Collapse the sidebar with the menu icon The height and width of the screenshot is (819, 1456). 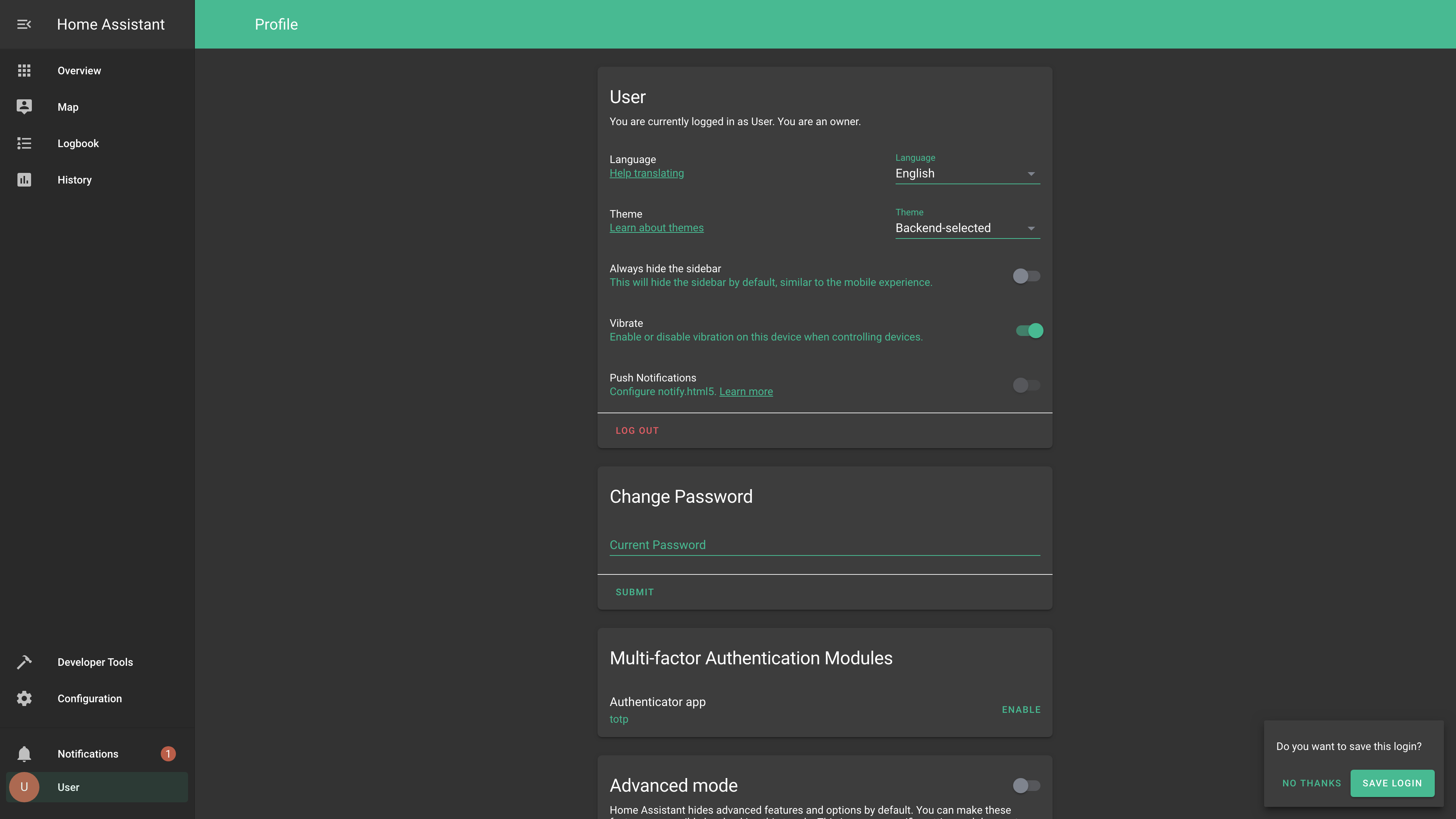(24, 24)
